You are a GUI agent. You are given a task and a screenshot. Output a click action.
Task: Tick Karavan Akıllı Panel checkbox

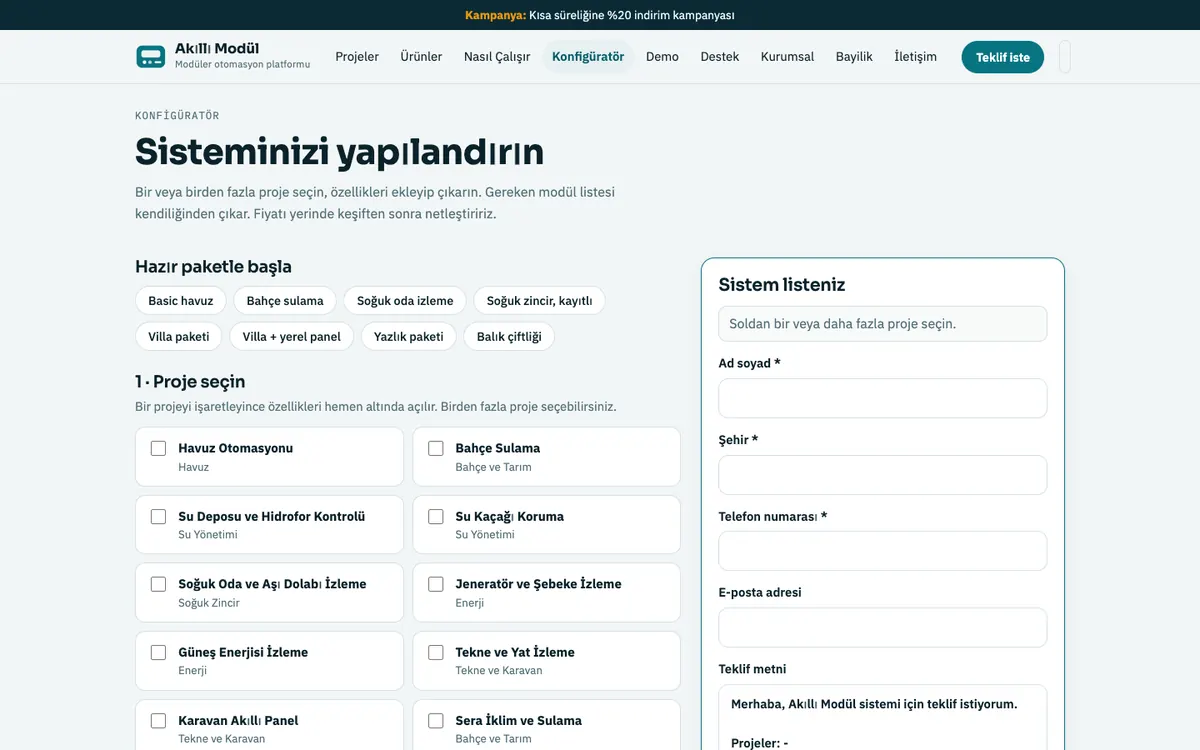(x=158, y=720)
